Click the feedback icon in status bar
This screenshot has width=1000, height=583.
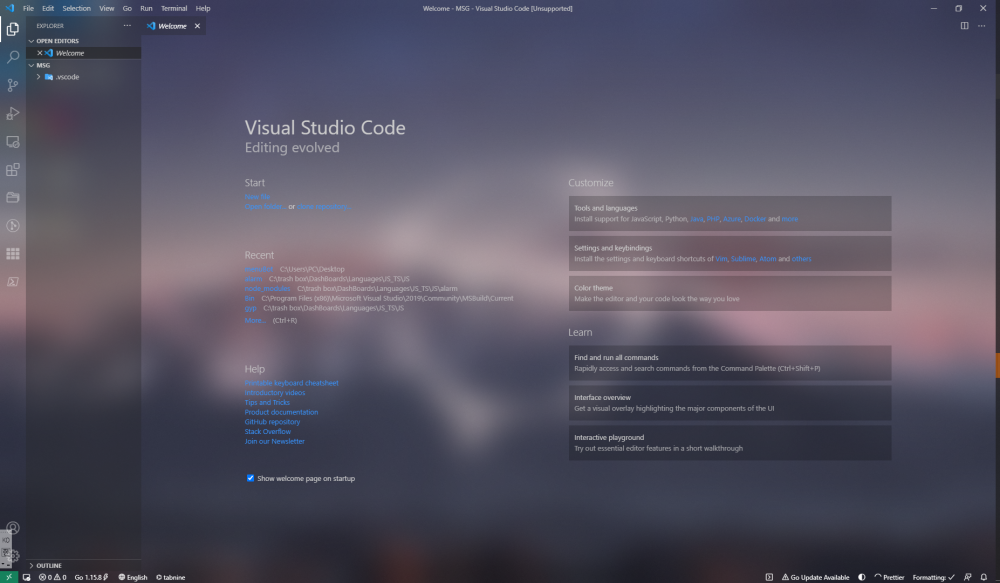tap(967, 577)
